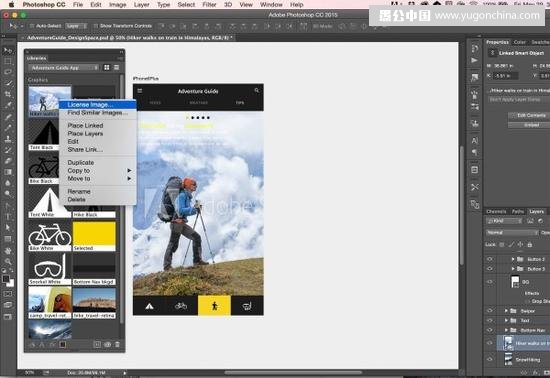Viewport: 550px width, 378px height.
Task: Select the Lasso tool
Action: [8, 72]
